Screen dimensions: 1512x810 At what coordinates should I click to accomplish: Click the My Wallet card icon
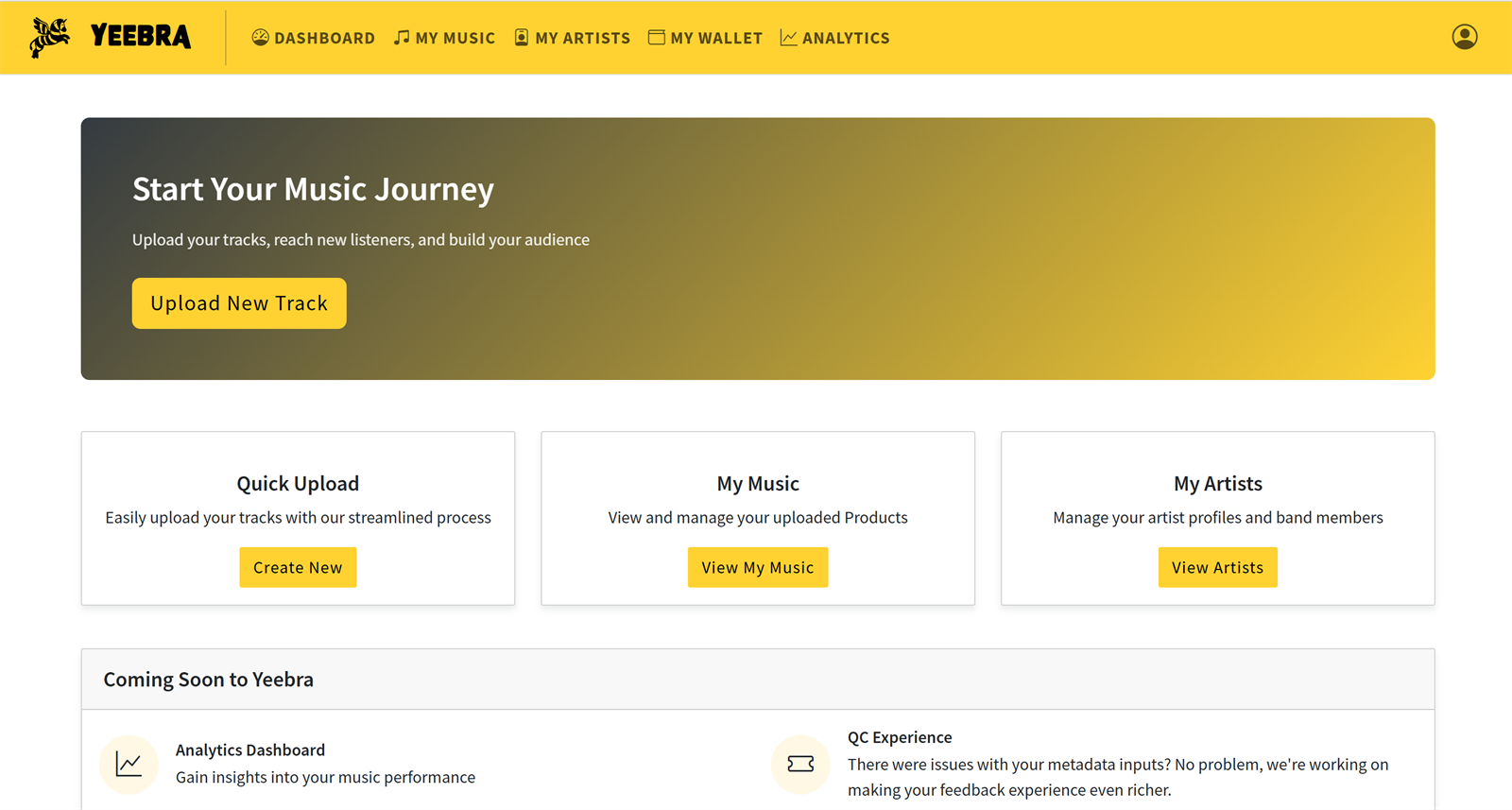pos(656,37)
